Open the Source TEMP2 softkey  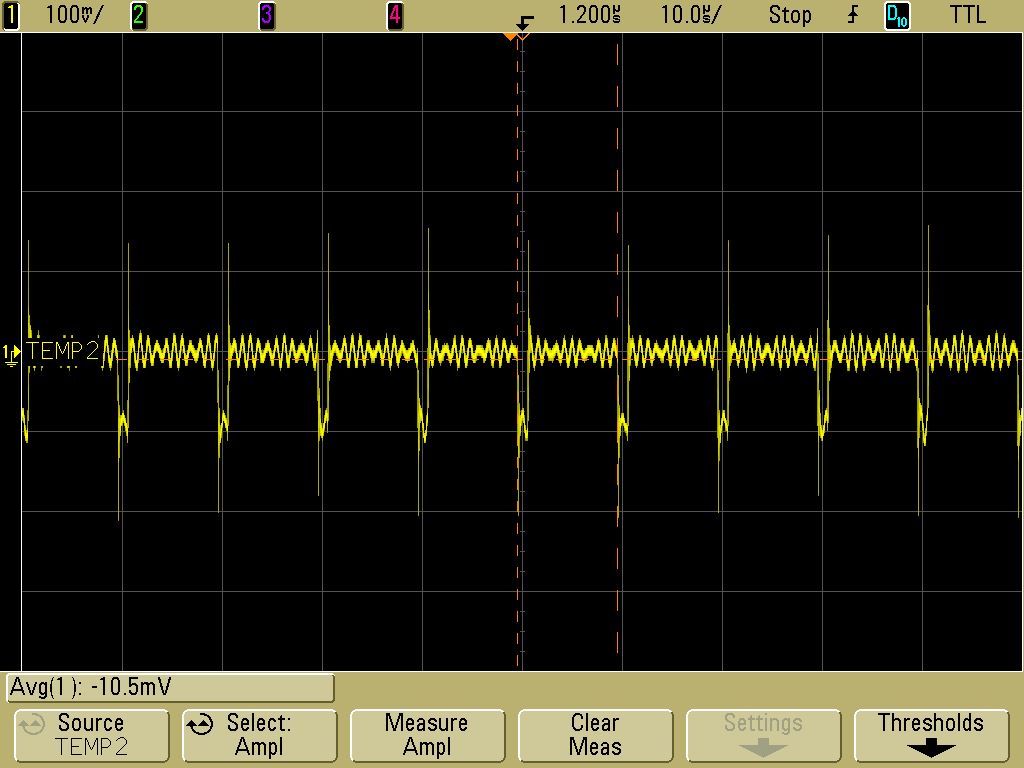[x=91, y=735]
